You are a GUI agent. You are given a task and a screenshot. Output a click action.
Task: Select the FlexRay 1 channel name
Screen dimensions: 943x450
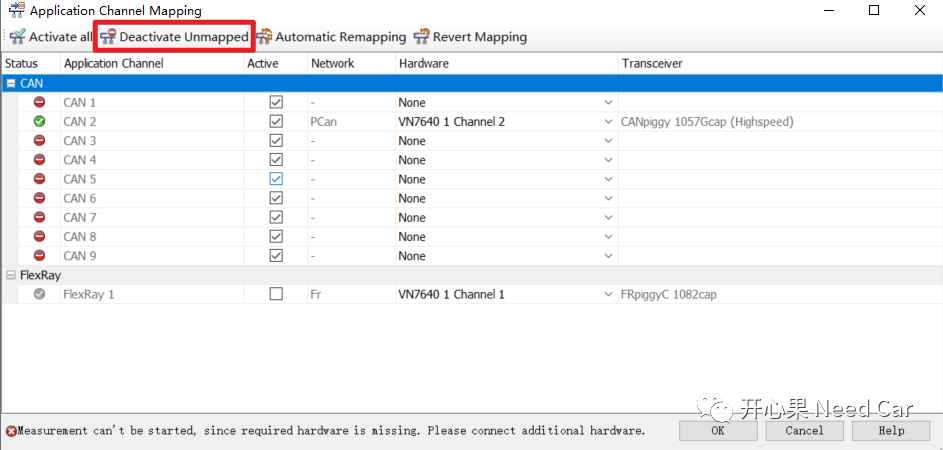(x=89, y=294)
